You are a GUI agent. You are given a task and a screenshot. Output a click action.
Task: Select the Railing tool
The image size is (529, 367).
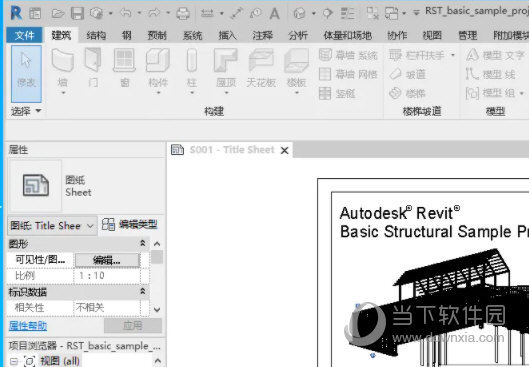(417, 55)
